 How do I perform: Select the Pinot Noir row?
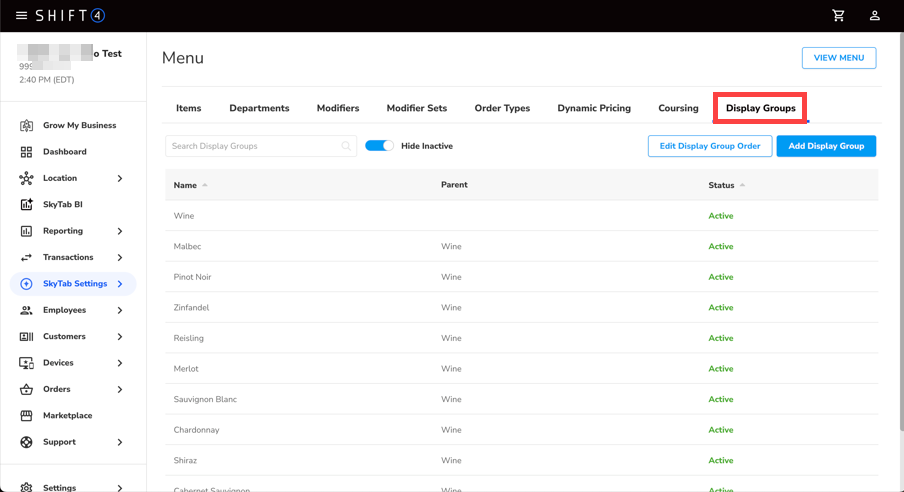click(192, 277)
